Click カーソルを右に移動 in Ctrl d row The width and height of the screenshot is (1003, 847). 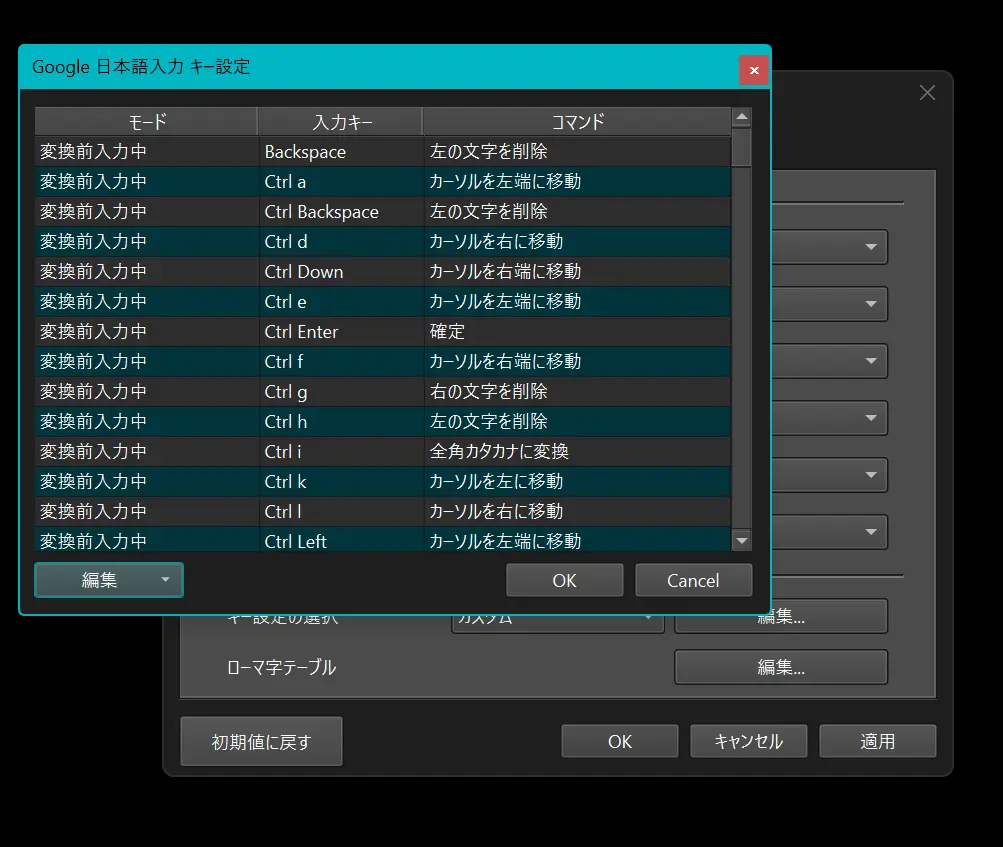[577, 242]
